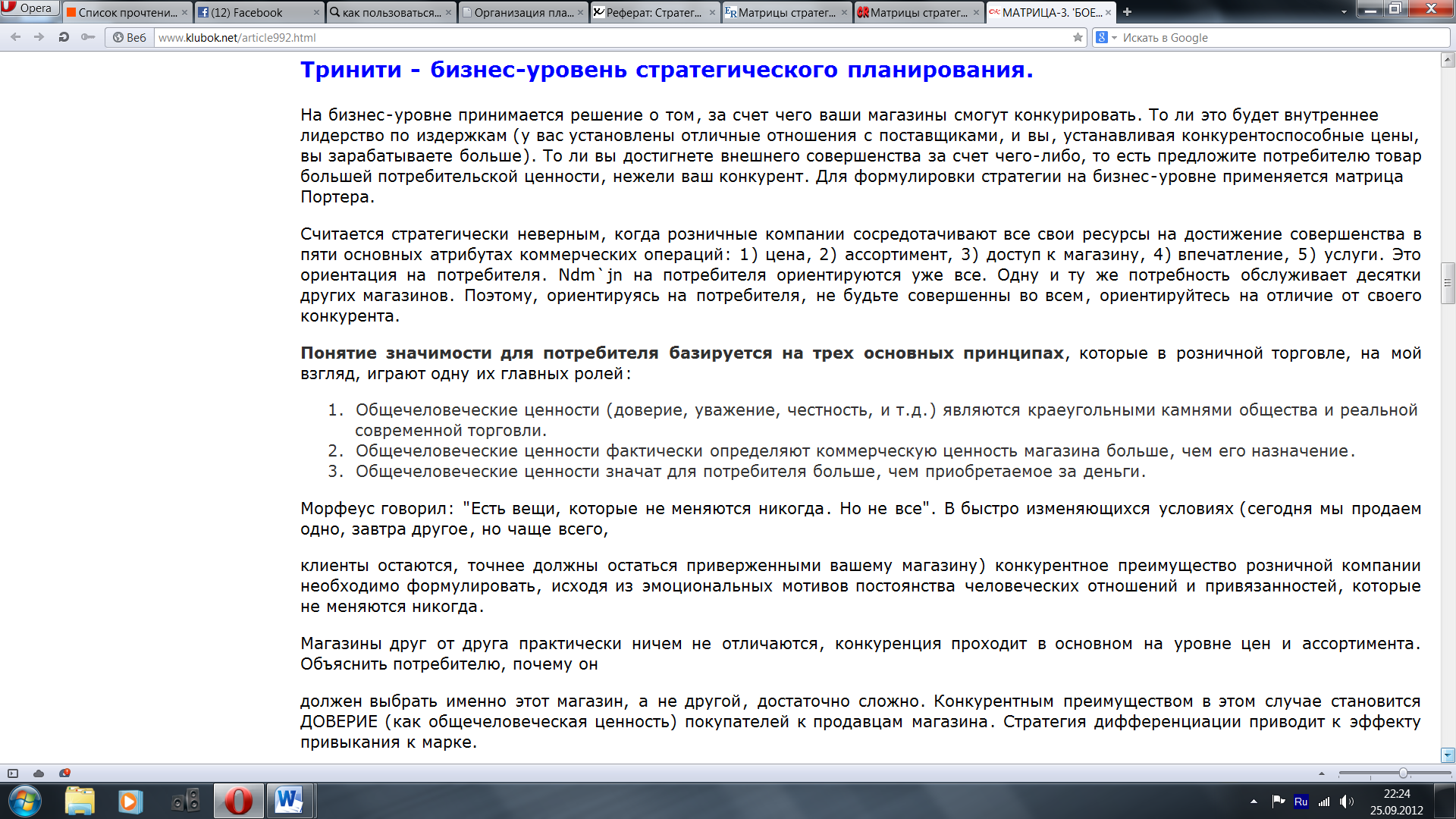
Task: Switch to the Организация пла tab
Action: point(523,12)
